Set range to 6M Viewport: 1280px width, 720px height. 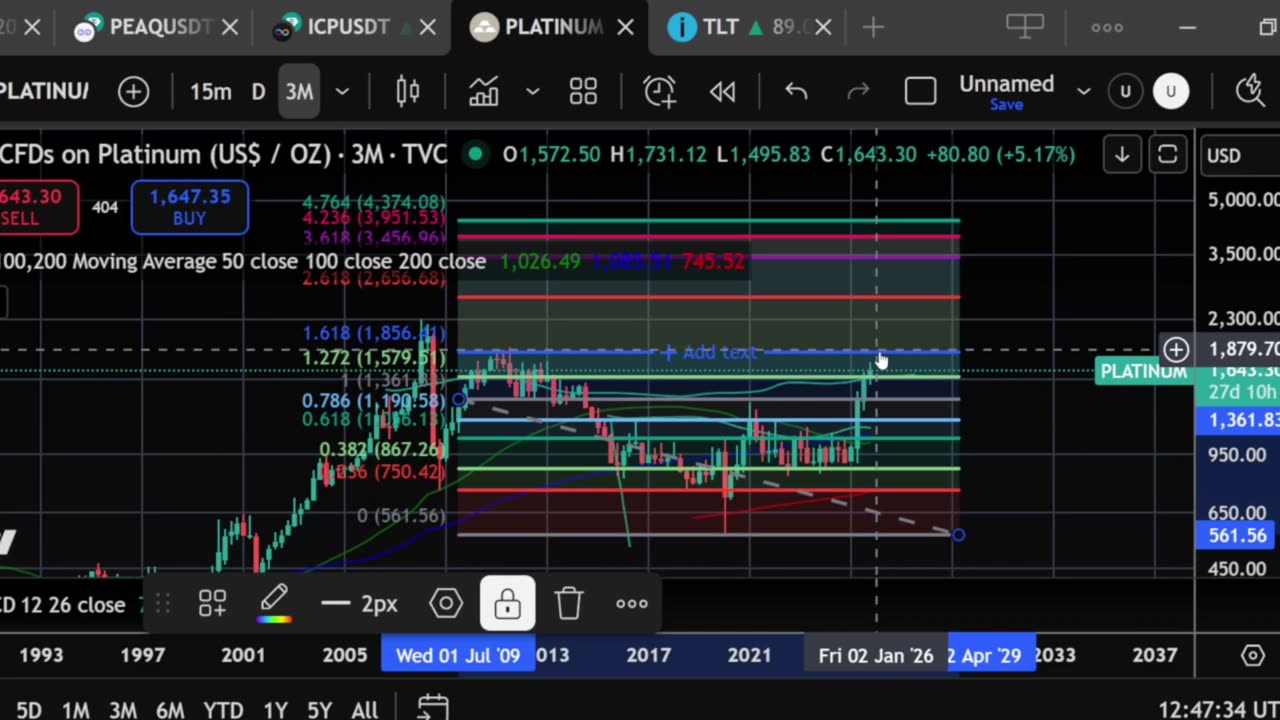point(170,710)
